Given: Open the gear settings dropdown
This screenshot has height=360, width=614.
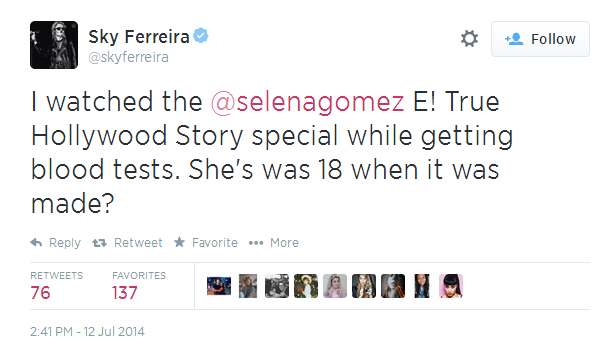Looking at the screenshot, I should 469,39.
